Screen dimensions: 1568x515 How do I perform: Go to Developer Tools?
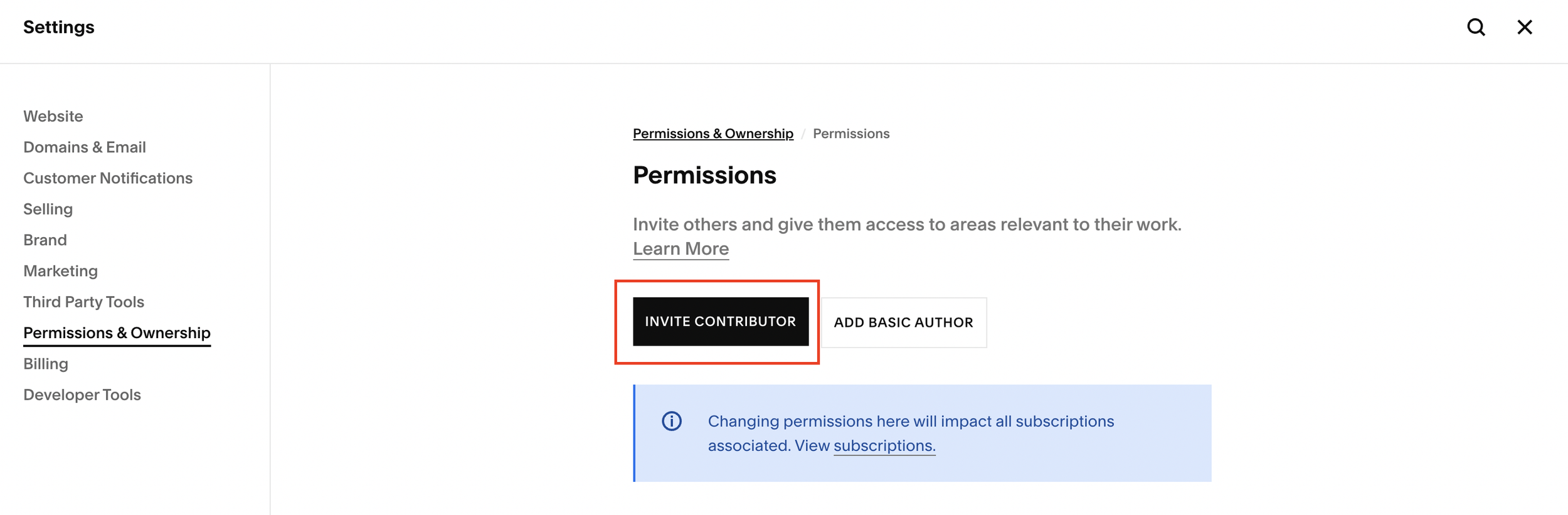click(x=82, y=395)
